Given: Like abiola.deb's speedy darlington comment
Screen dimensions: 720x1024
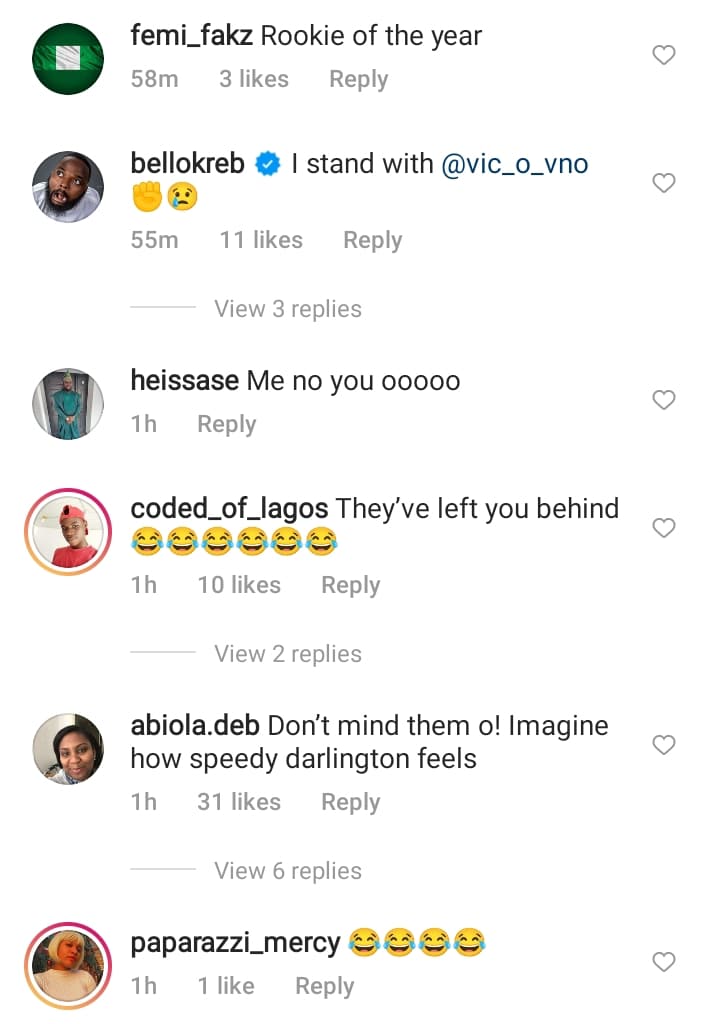Looking at the screenshot, I should click(x=664, y=745).
